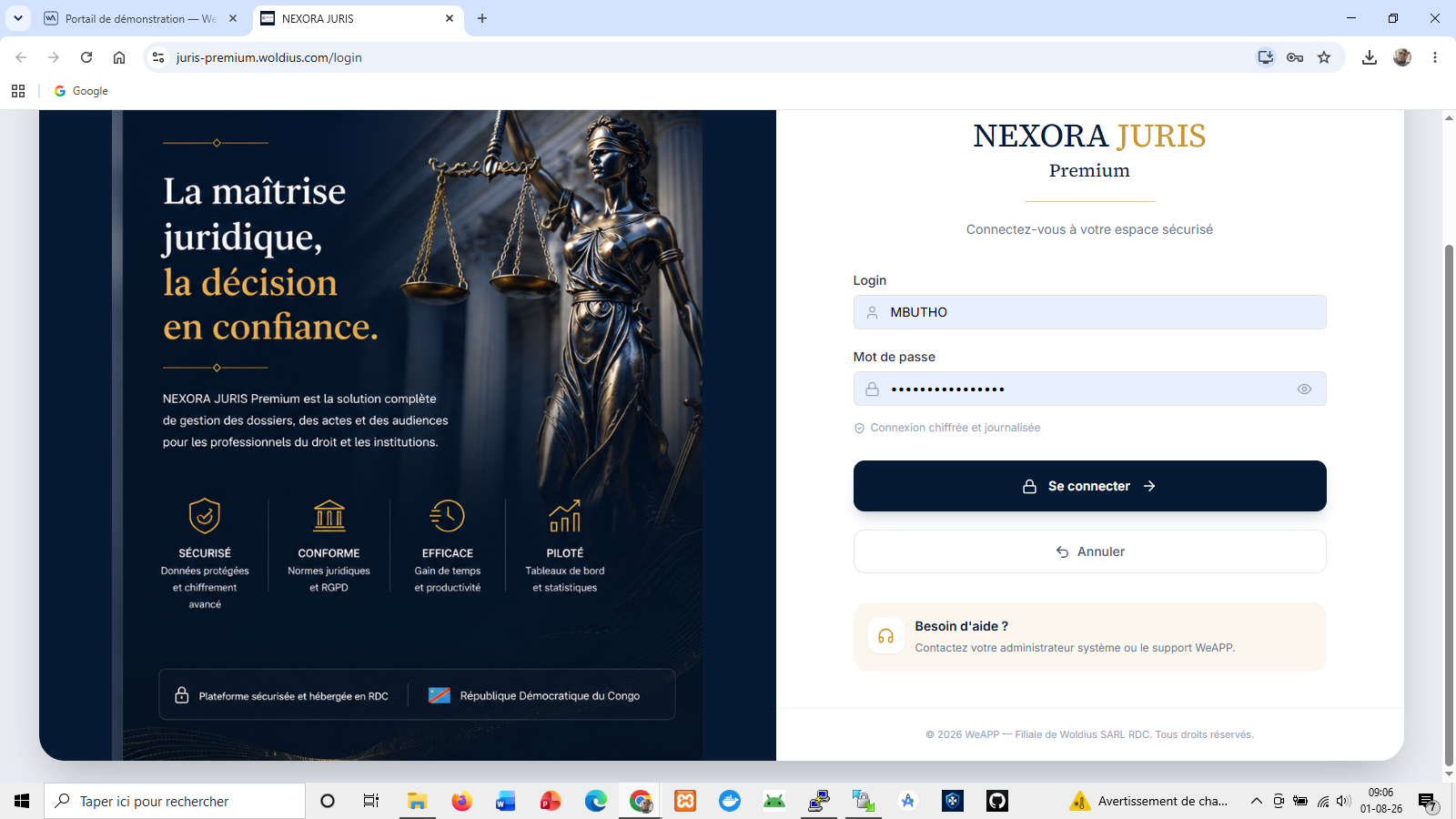Expand hidden system tray icons
Image resolution: width=1456 pixels, height=819 pixels.
pyautogui.click(x=1257, y=801)
